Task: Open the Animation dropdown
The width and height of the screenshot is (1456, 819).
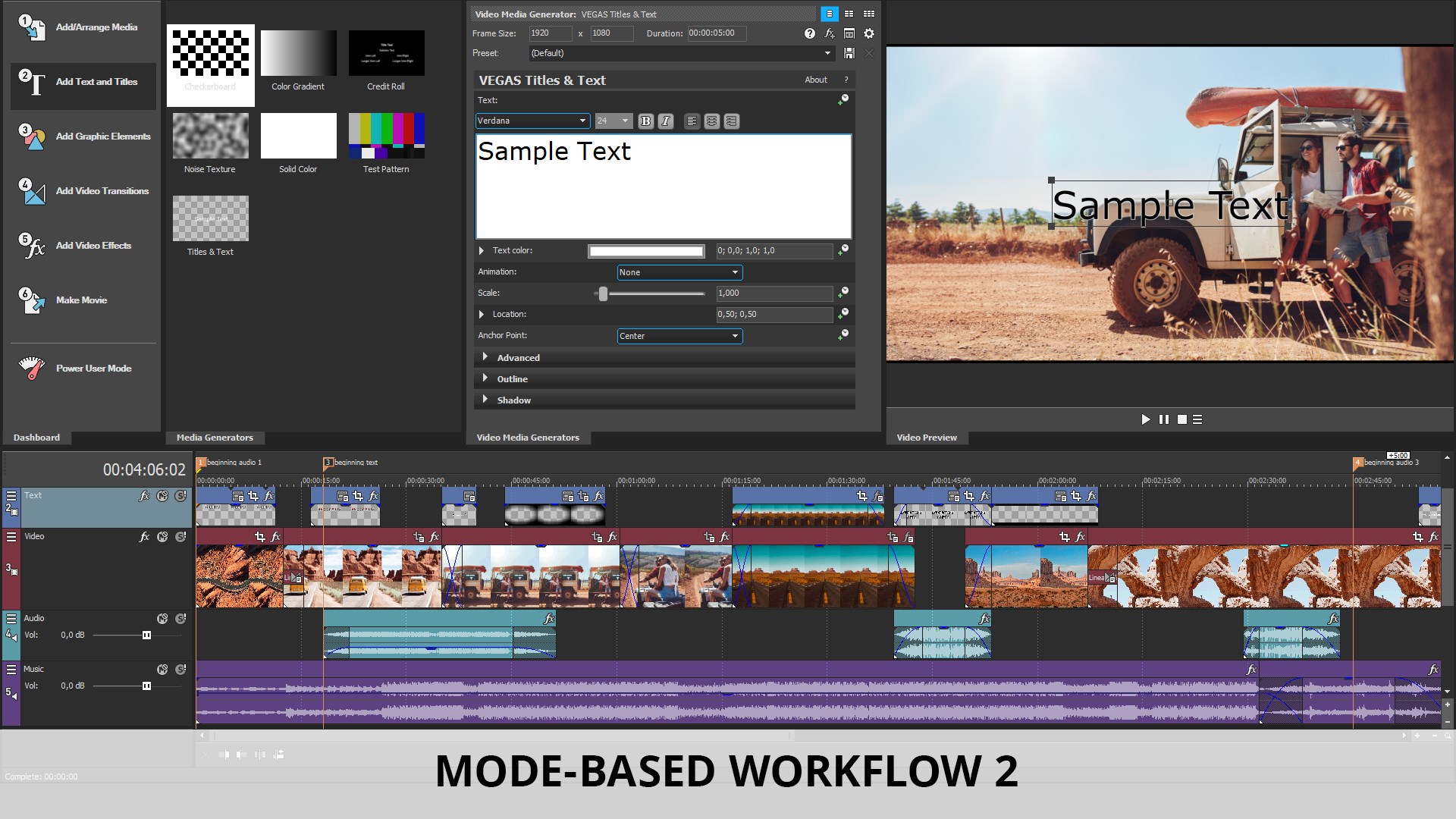Action: [679, 272]
